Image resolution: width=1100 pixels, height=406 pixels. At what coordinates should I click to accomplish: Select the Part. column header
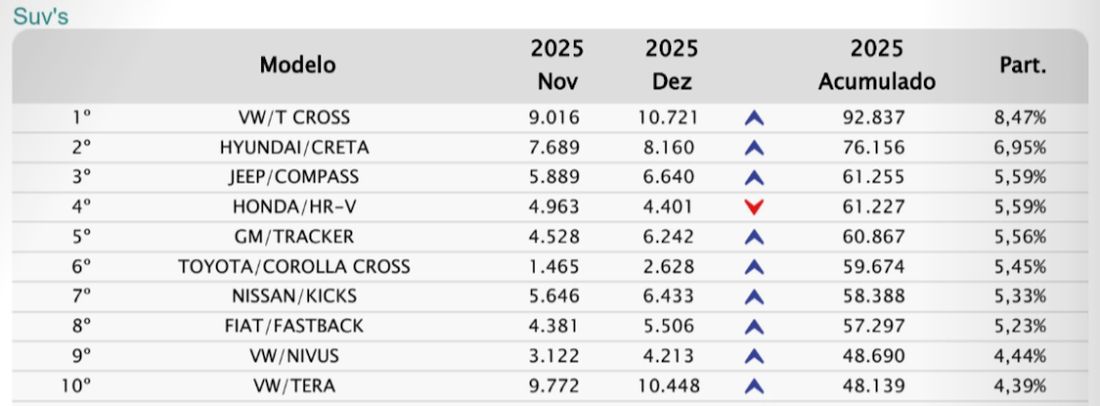pos(1023,66)
